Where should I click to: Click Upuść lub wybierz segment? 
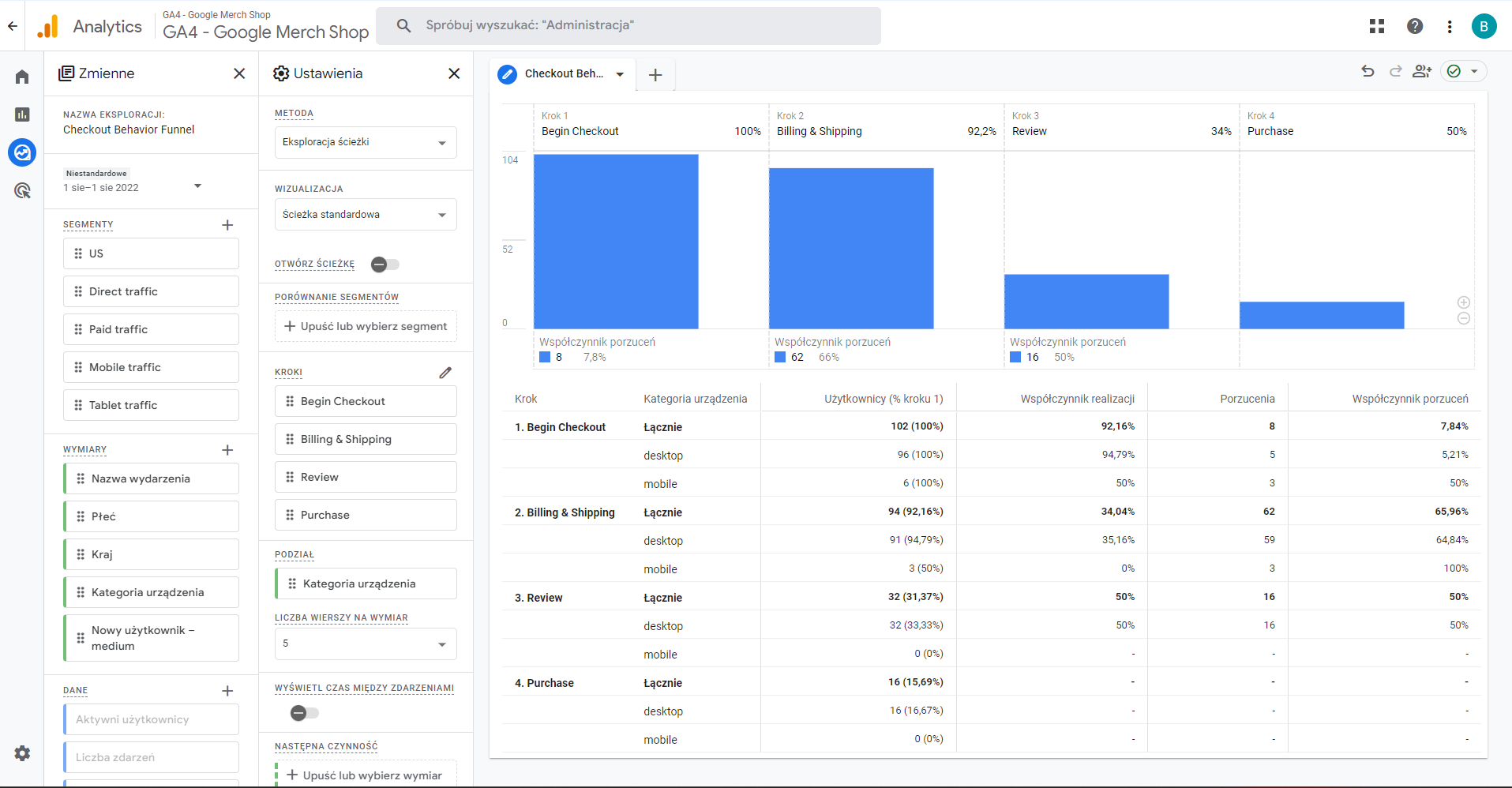365,325
